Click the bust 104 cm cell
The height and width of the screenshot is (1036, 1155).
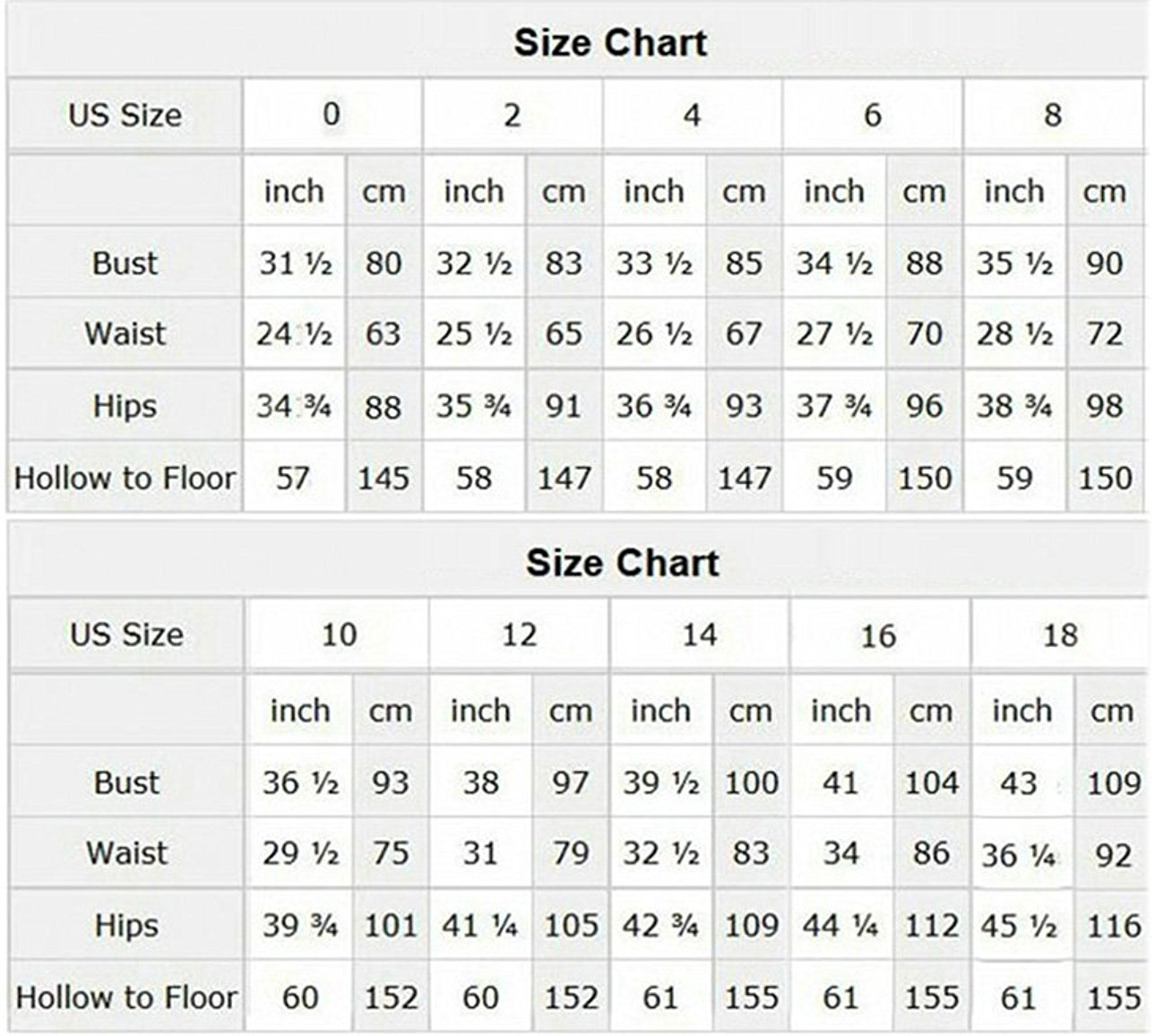coord(931,783)
